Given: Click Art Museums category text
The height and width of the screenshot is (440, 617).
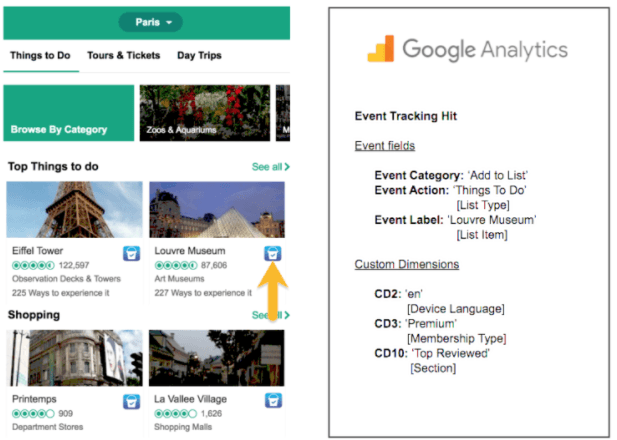Looking at the screenshot, I should (x=179, y=279).
